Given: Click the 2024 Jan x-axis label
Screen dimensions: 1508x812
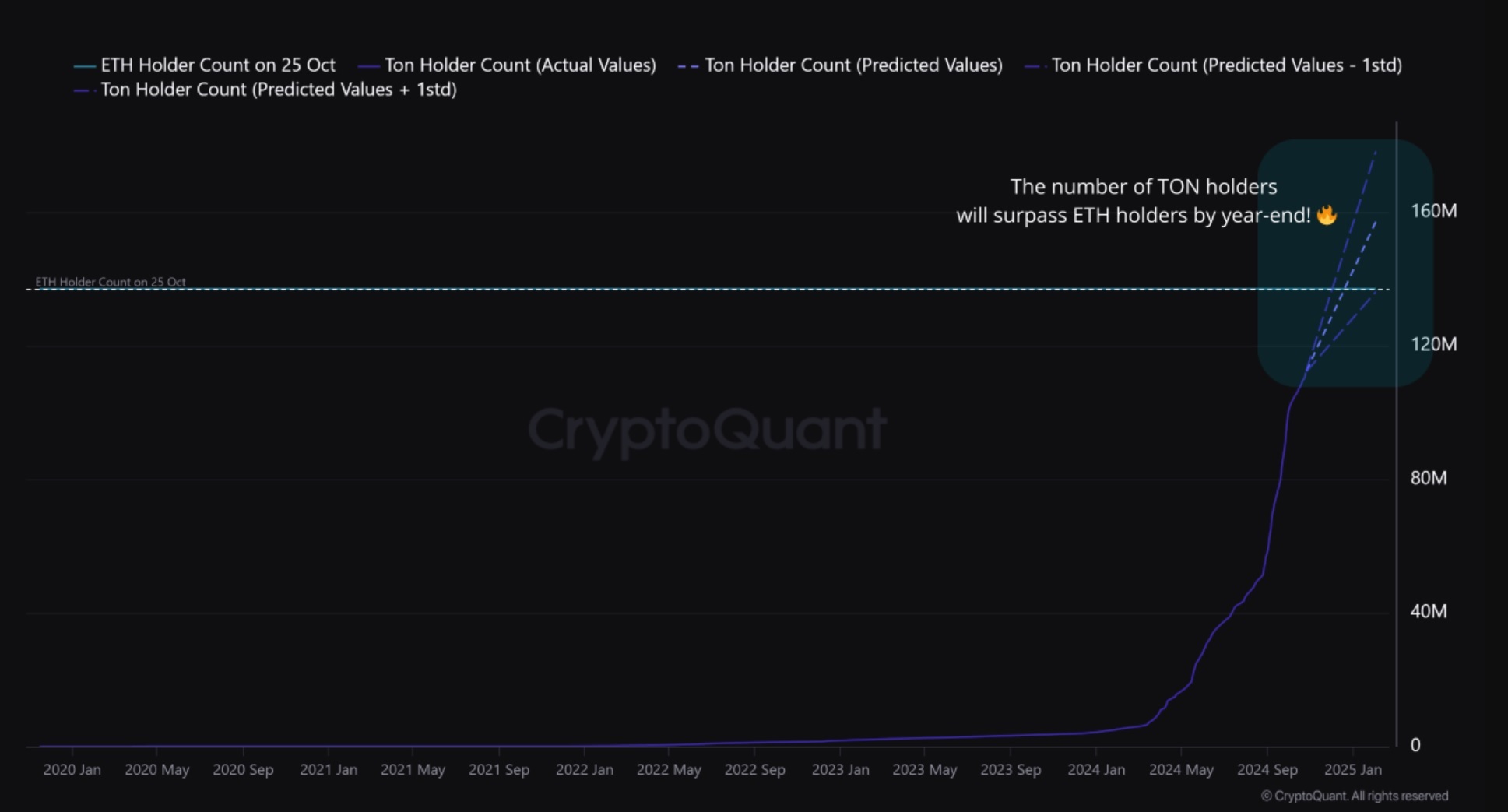Looking at the screenshot, I should coord(1096,770).
